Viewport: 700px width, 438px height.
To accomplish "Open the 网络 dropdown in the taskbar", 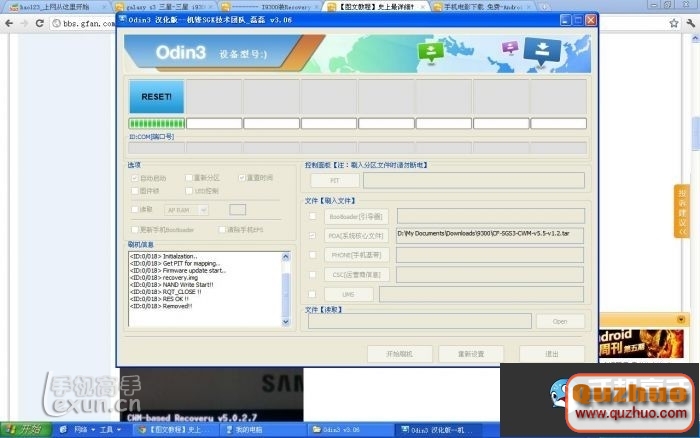I will pyautogui.click(x=85, y=430).
